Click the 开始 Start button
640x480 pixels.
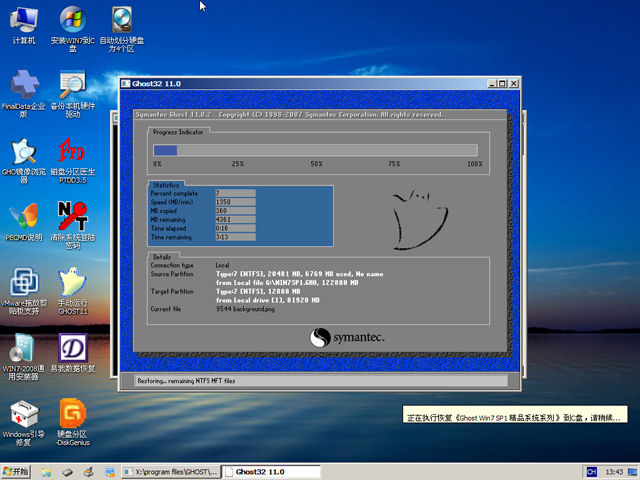pyautogui.click(x=17, y=471)
